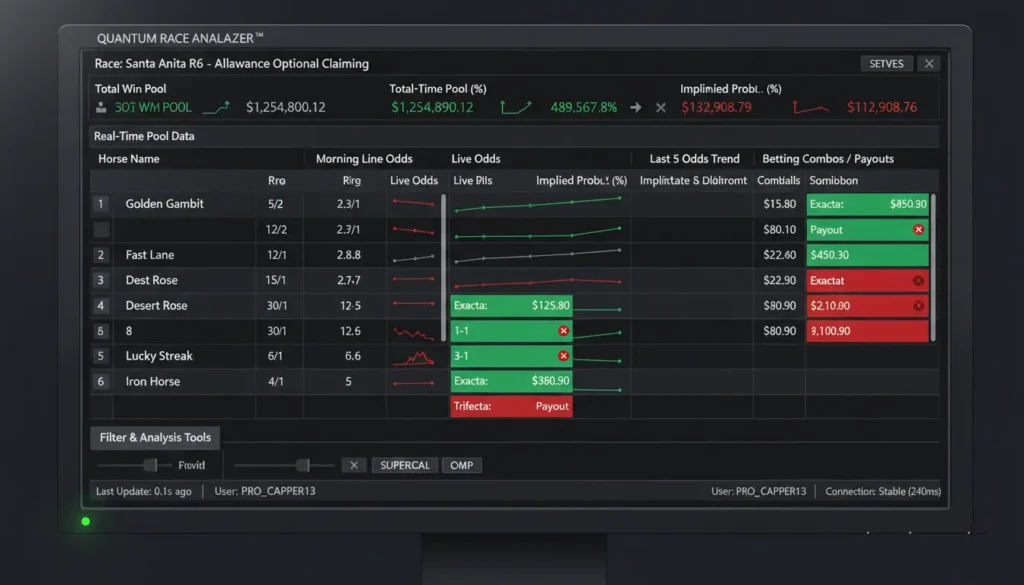This screenshot has width=1024, height=585.
Task: Click Iron Horse's 4/1 morning line odds
Action: pyautogui.click(x=276, y=381)
